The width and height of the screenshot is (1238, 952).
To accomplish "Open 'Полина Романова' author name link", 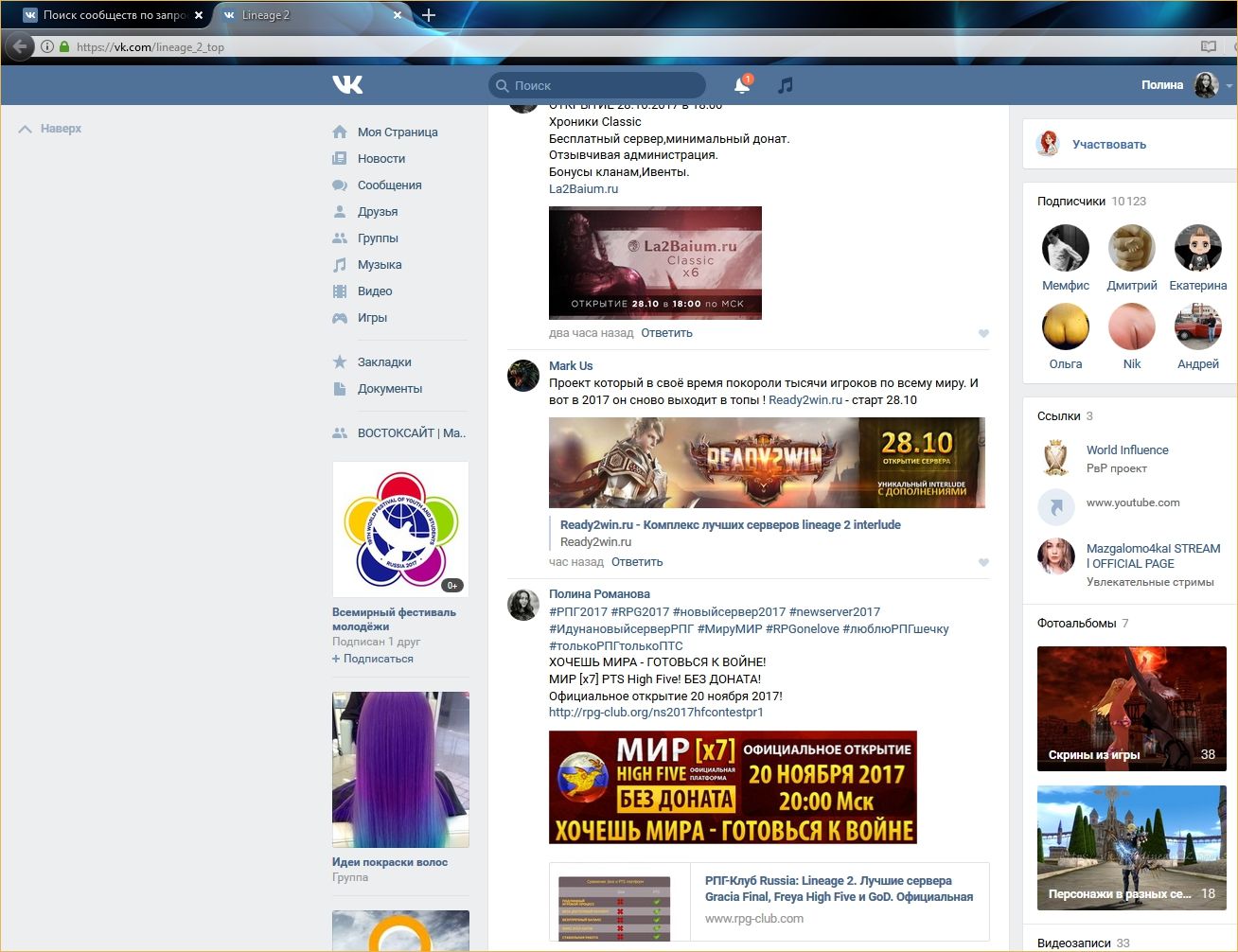I will click(x=599, y=594).
